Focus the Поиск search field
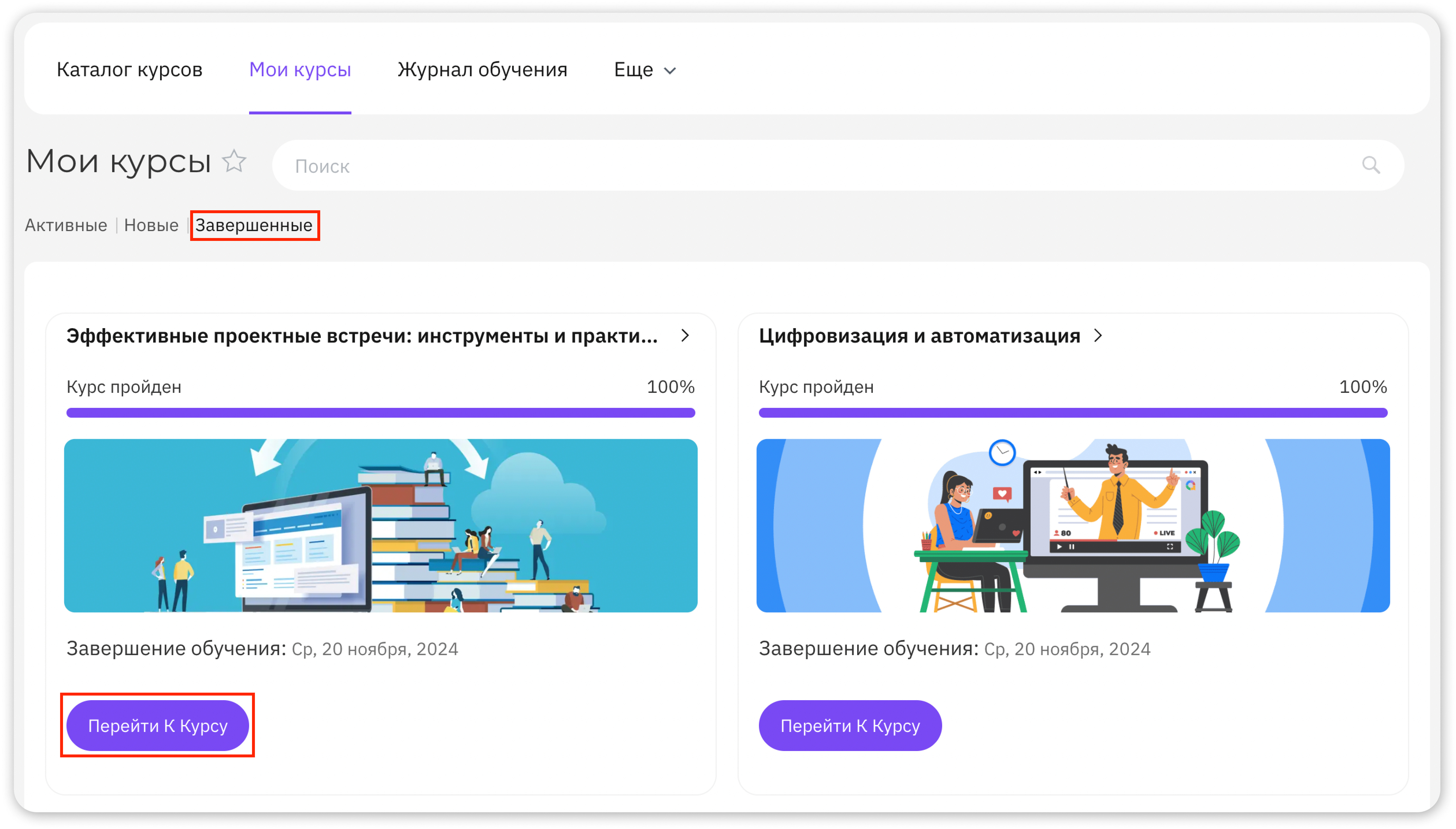1456x829 pixels. [x=838, y=166]
